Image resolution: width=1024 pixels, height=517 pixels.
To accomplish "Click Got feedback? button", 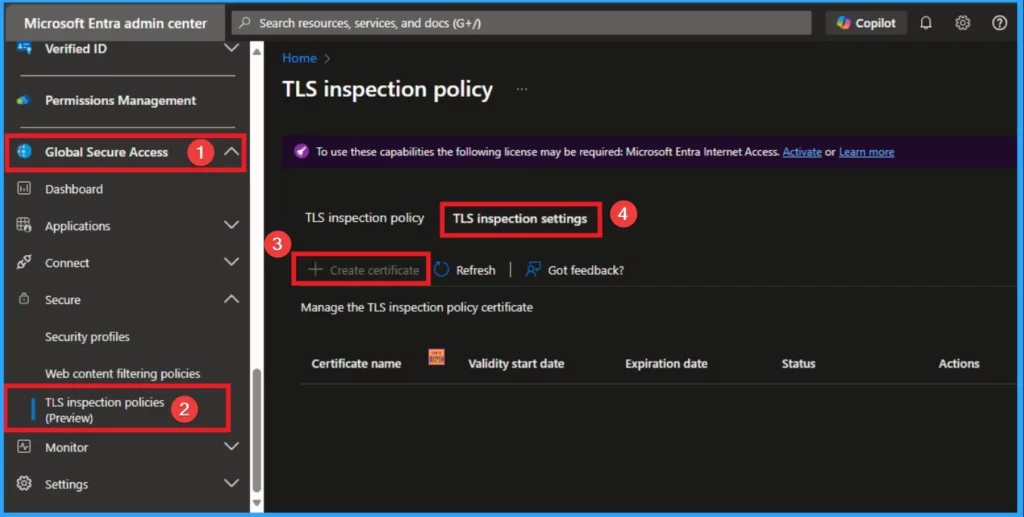I will 575,270.
